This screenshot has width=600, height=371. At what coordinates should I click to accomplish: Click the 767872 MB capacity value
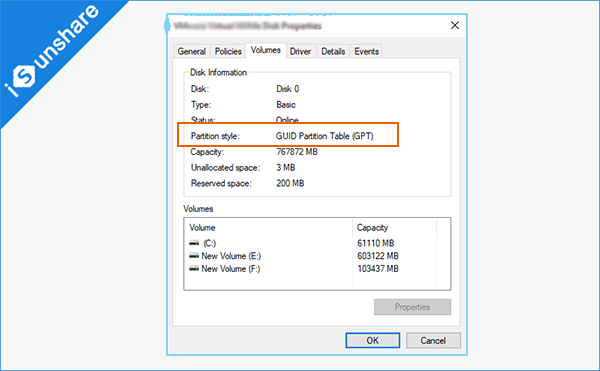pos(297,152)
